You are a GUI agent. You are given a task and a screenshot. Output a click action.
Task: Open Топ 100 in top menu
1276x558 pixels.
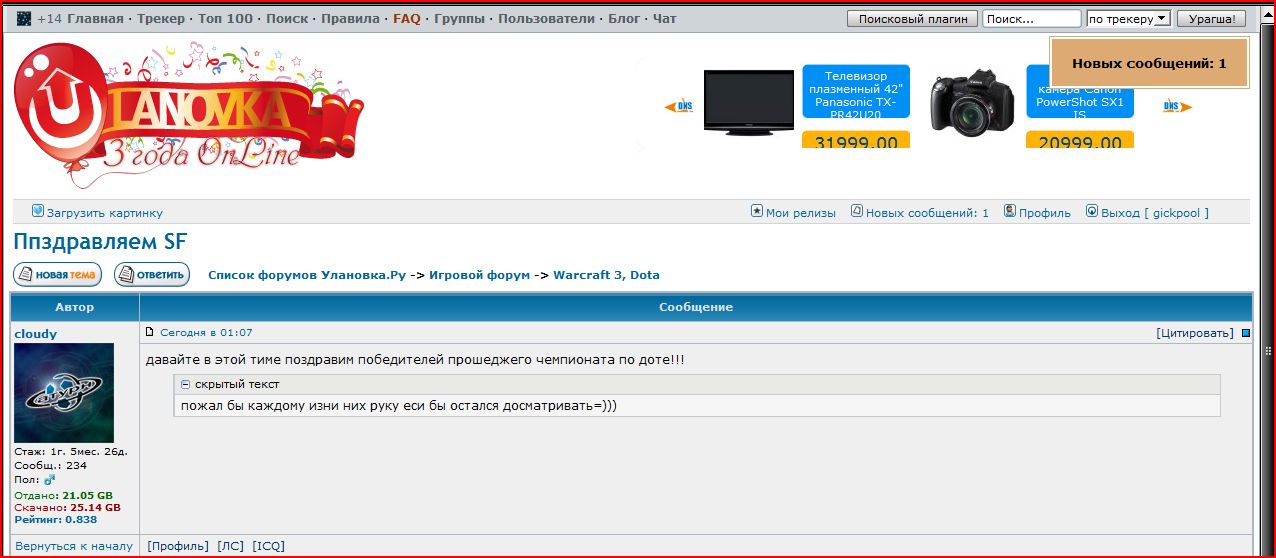225,19
